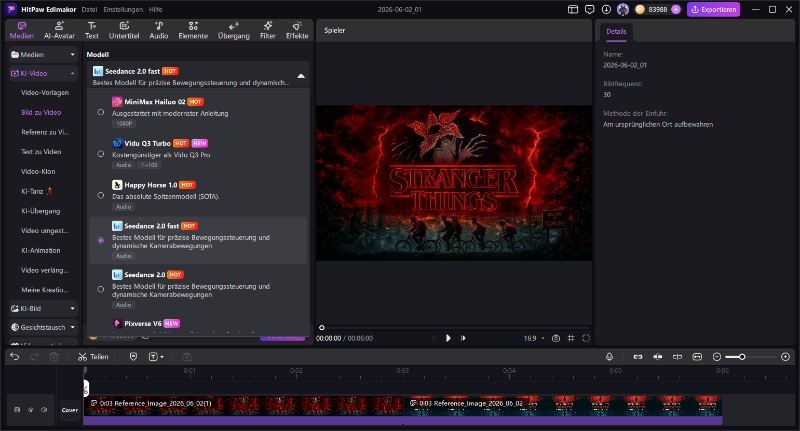Viewport: 800px width, 431px height.
Task: Open the Übergang transitions tool
Action: (x=234, y=31)
